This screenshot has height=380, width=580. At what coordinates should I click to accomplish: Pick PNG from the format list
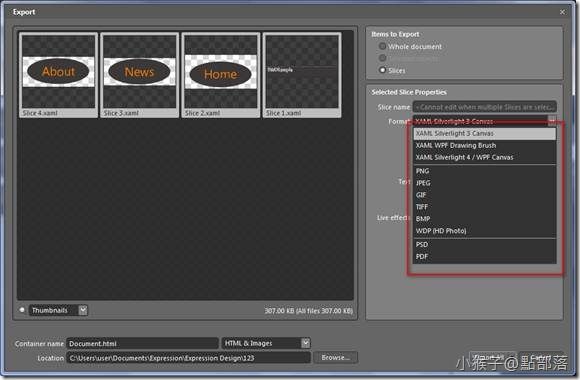point(485,171)
